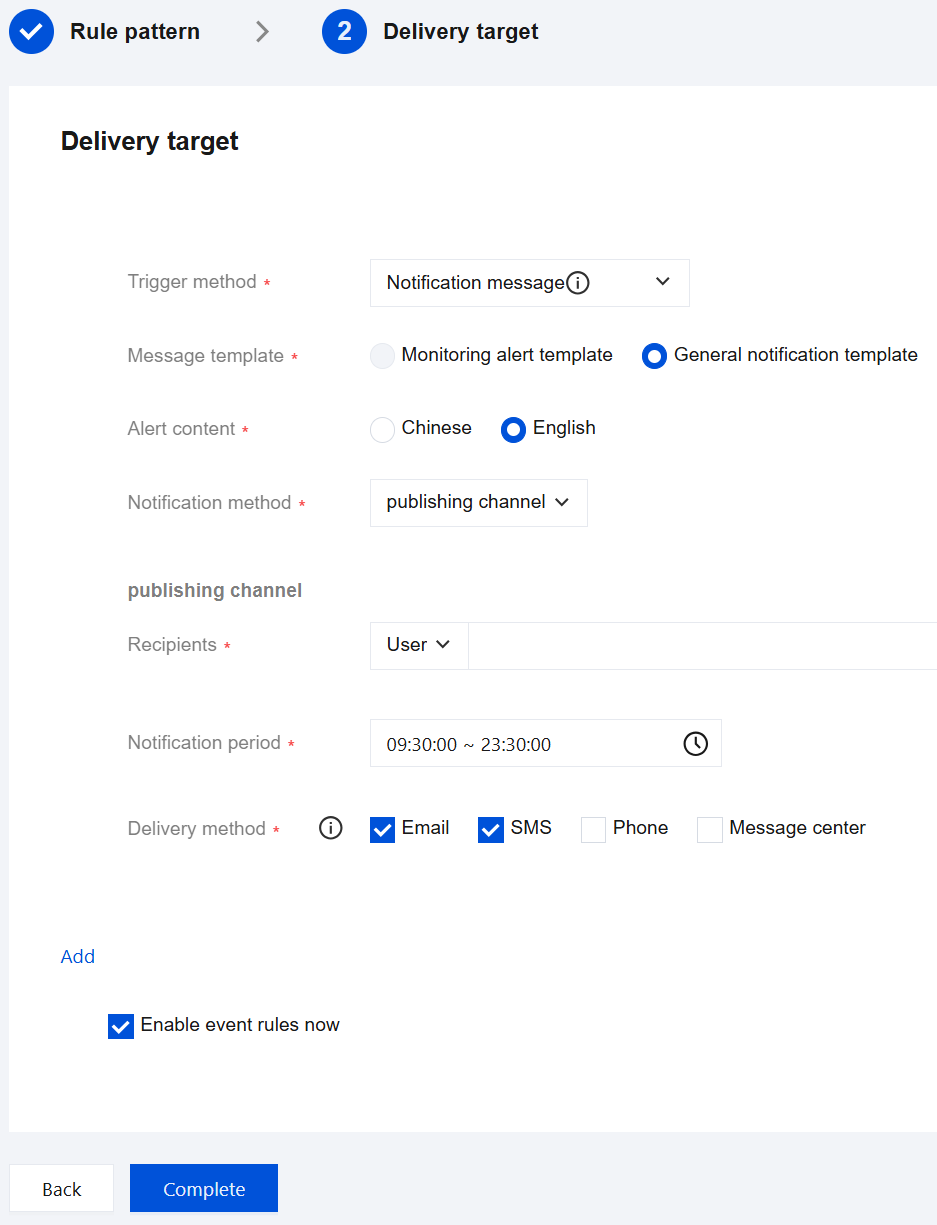
Task: Click the breadcrumb arrow between steps
Action: (x=262, y=32)
